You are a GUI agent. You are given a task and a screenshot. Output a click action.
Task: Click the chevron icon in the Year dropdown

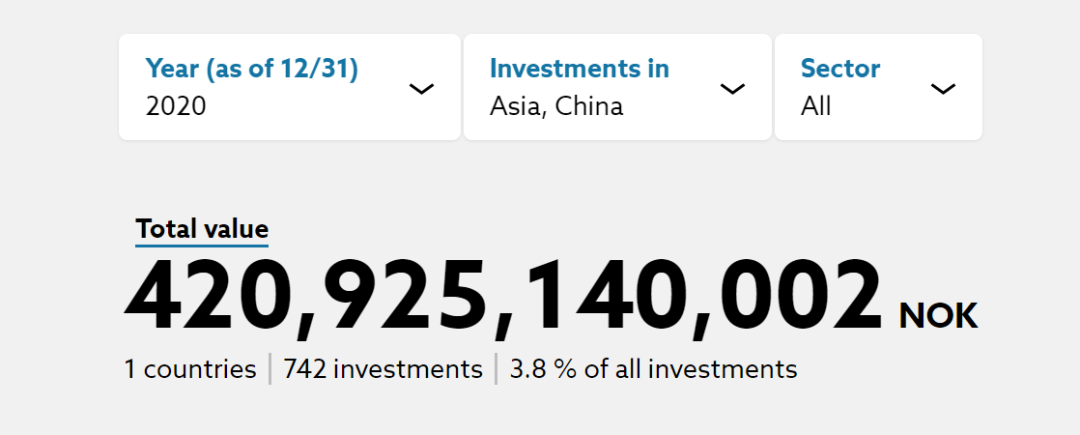coord(421,89)
